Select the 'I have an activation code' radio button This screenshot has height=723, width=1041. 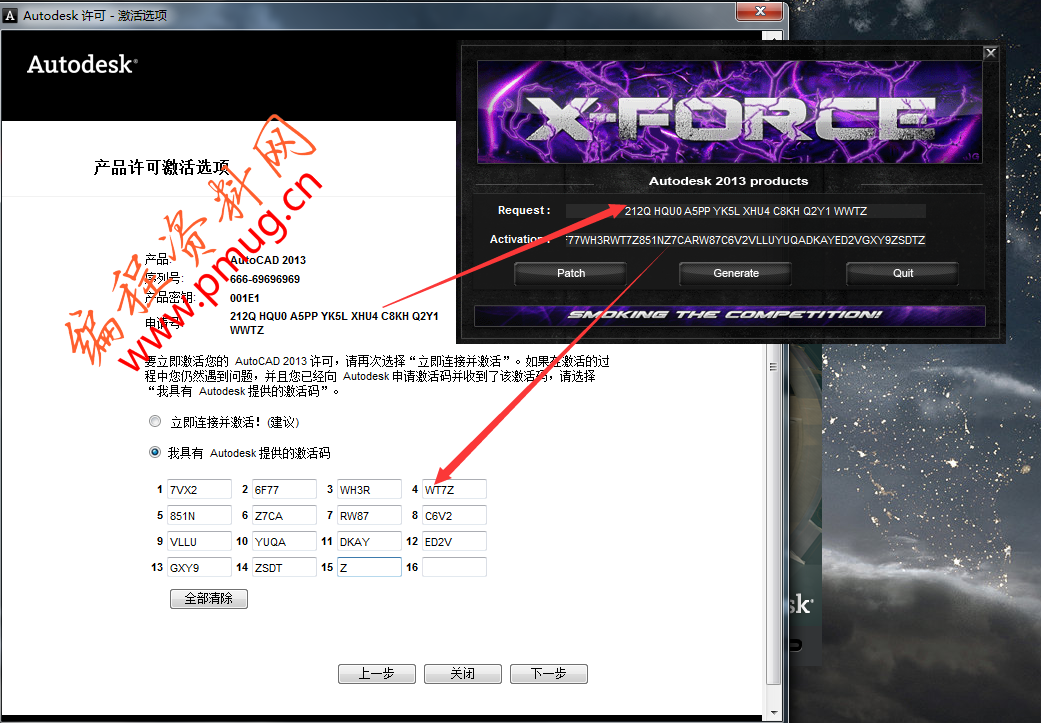coord(155,452)
